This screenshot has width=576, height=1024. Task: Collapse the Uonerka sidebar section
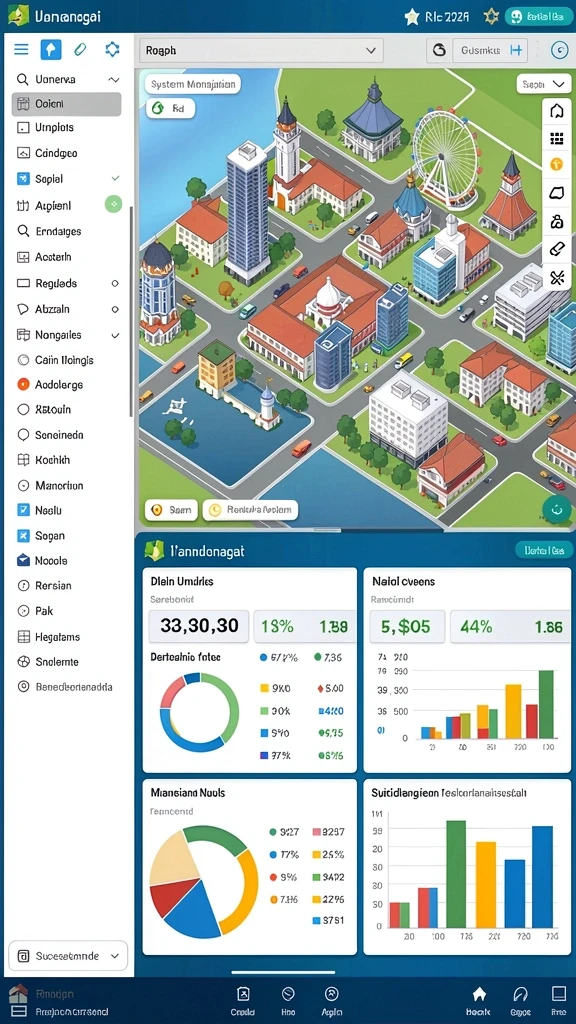(114, 80)
